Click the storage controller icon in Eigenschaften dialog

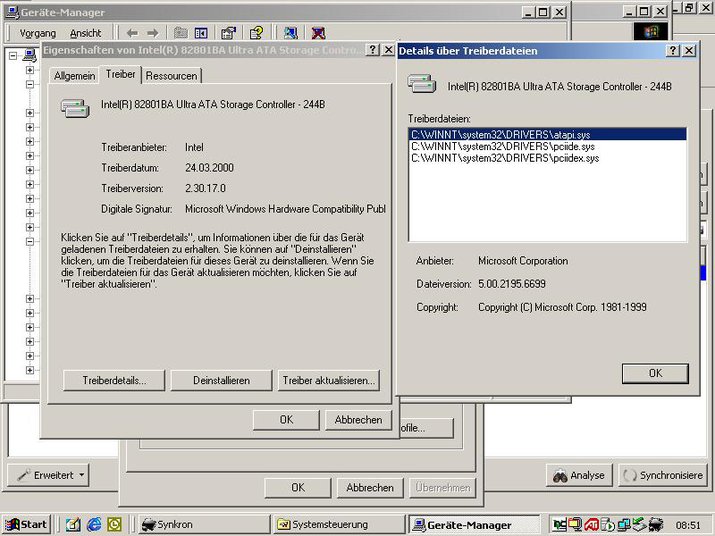pyautogui.click(x=75, y=108)
